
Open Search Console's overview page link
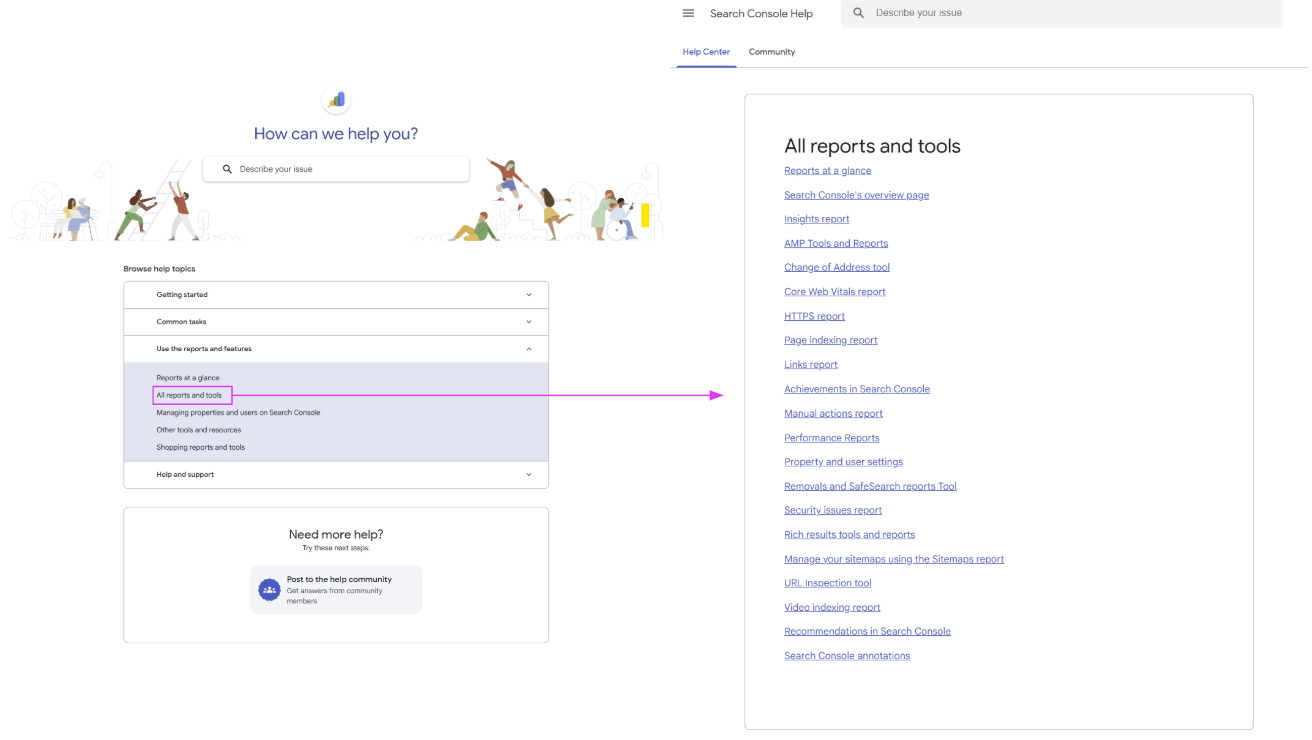tap(857, 195)
